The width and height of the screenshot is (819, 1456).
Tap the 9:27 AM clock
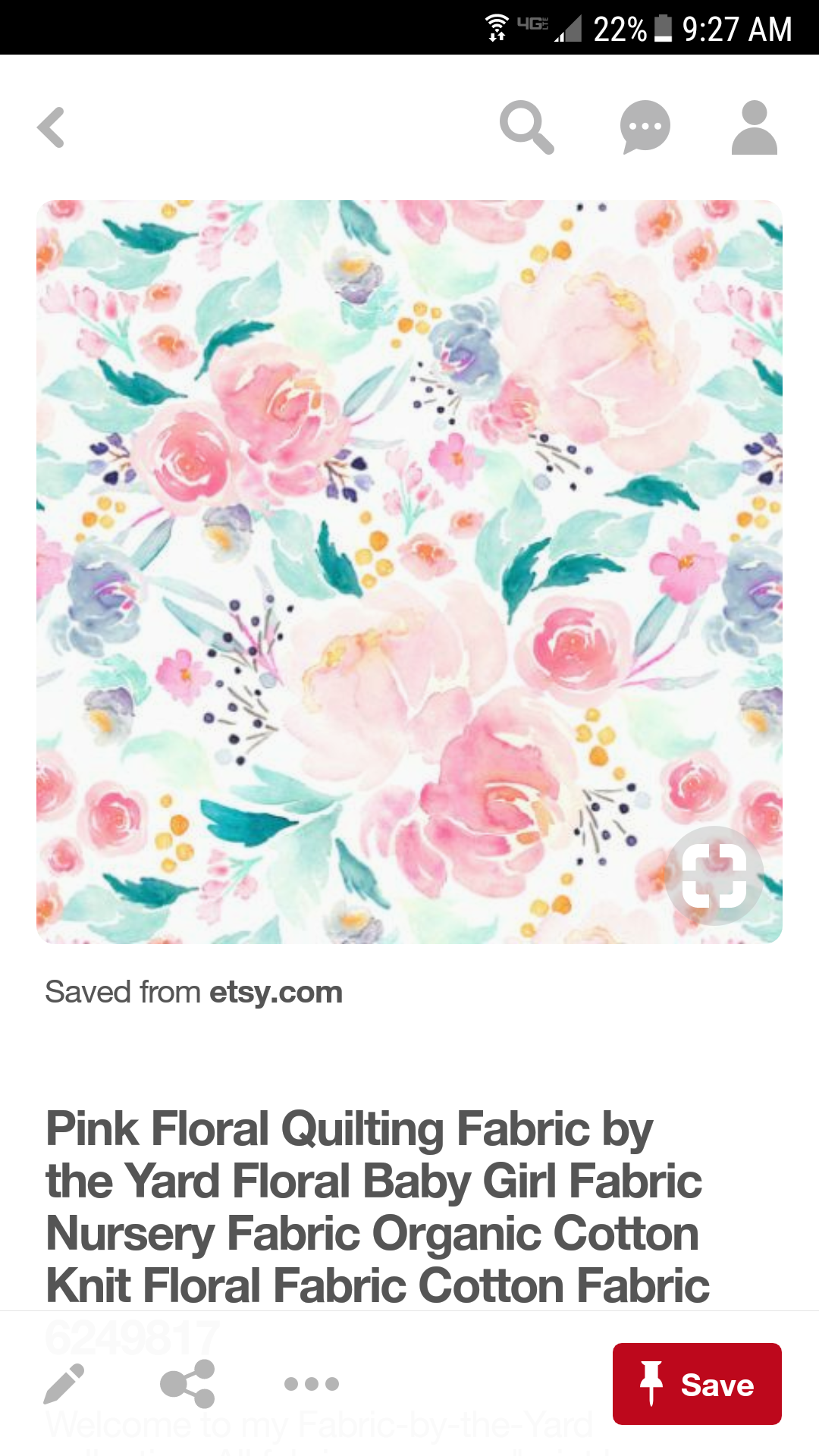737,29
